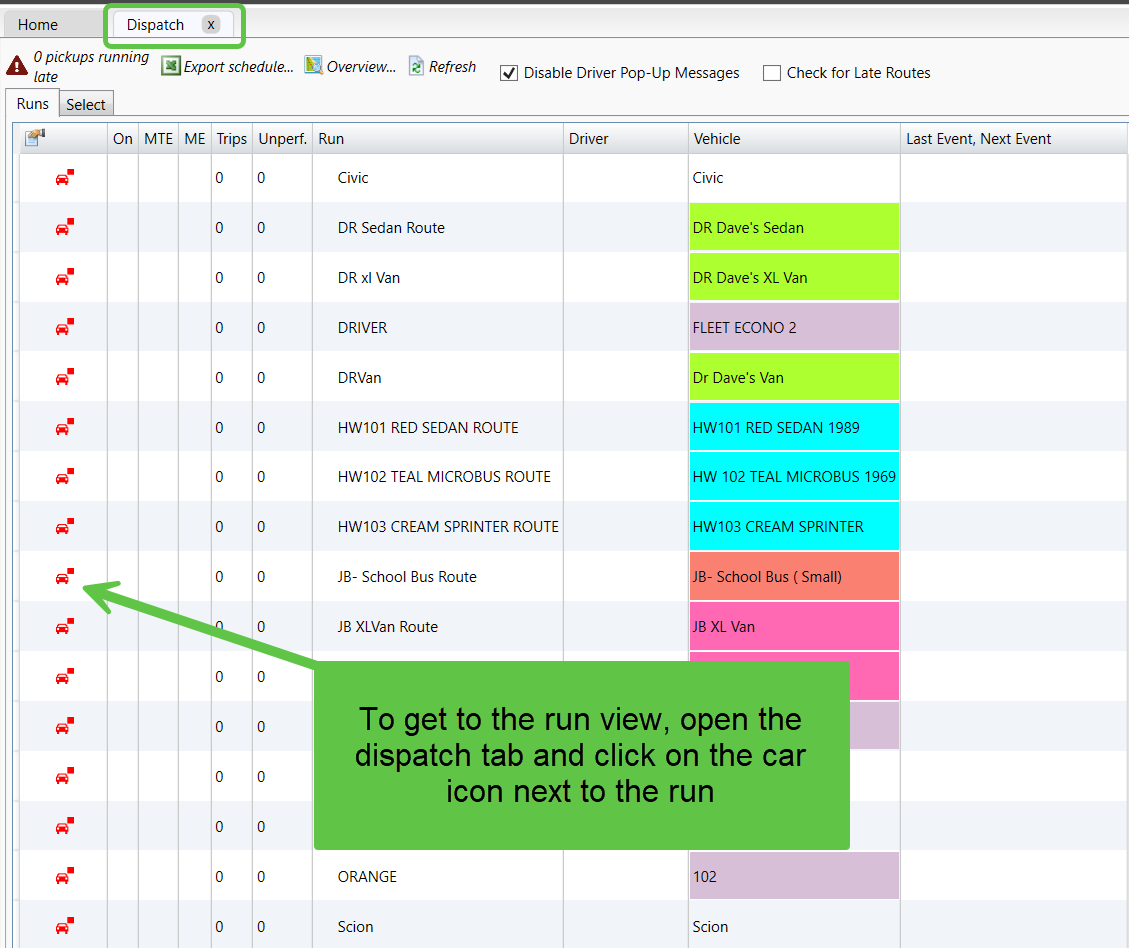
Task: Export schedule to Excel
Action: click(228, 67)
